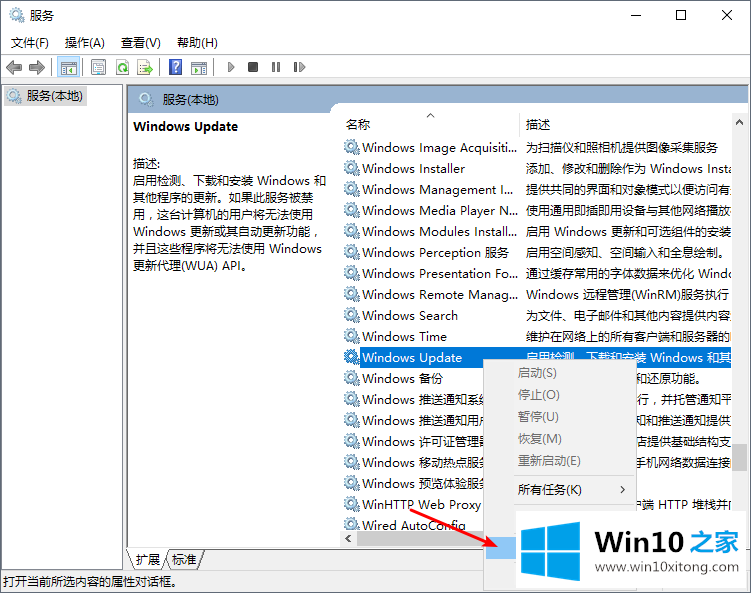Viewport: 751px width, 593px height.
Task: Select the Windows Remote Manag... row
Action: [537, 295]
